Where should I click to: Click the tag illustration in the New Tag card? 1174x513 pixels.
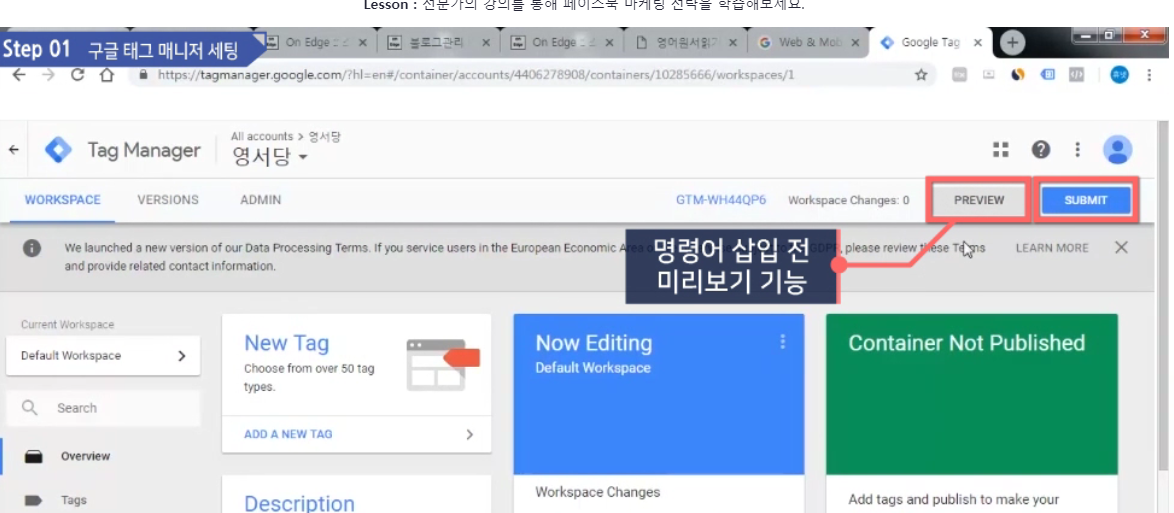point(443,365)
